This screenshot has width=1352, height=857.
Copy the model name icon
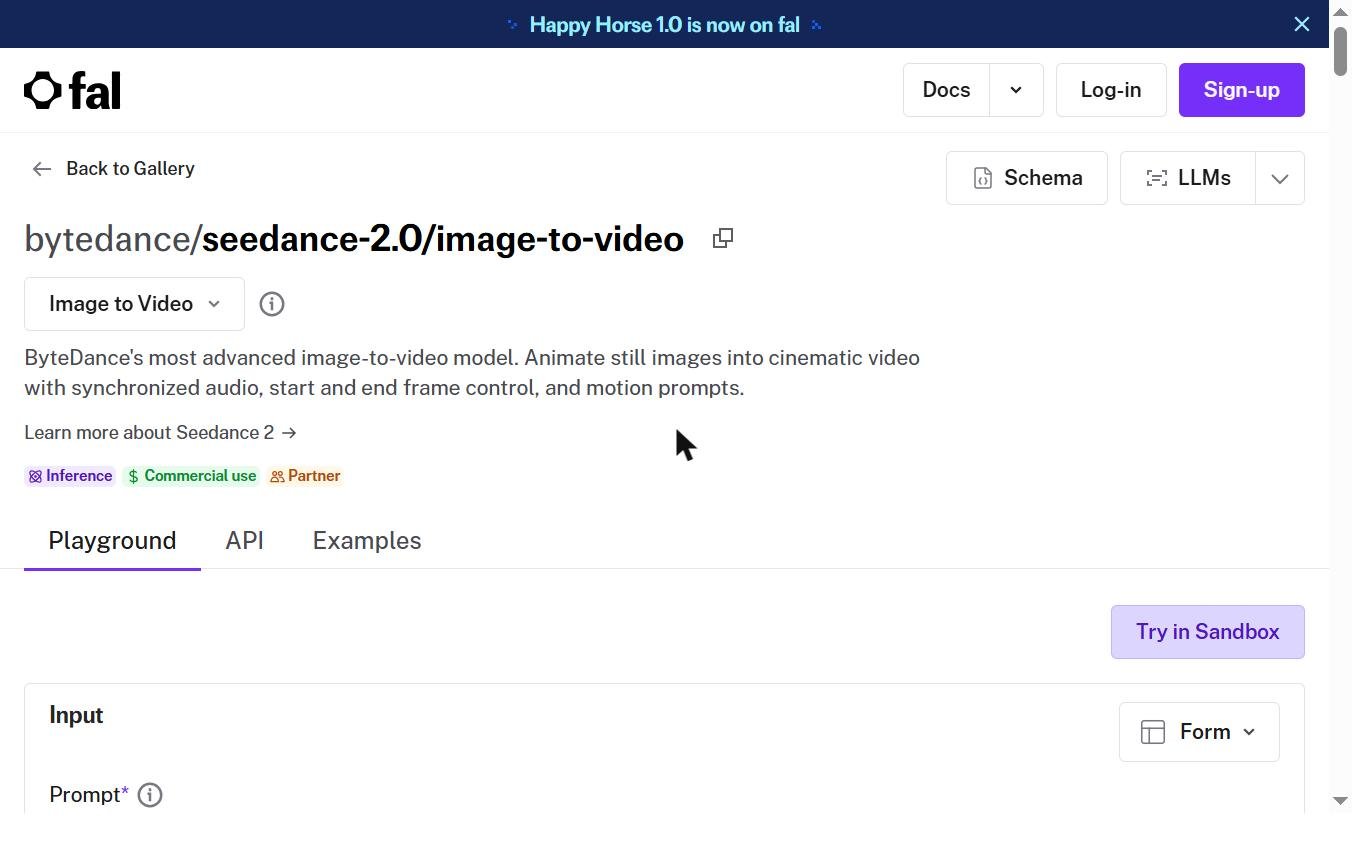(722, 238)
